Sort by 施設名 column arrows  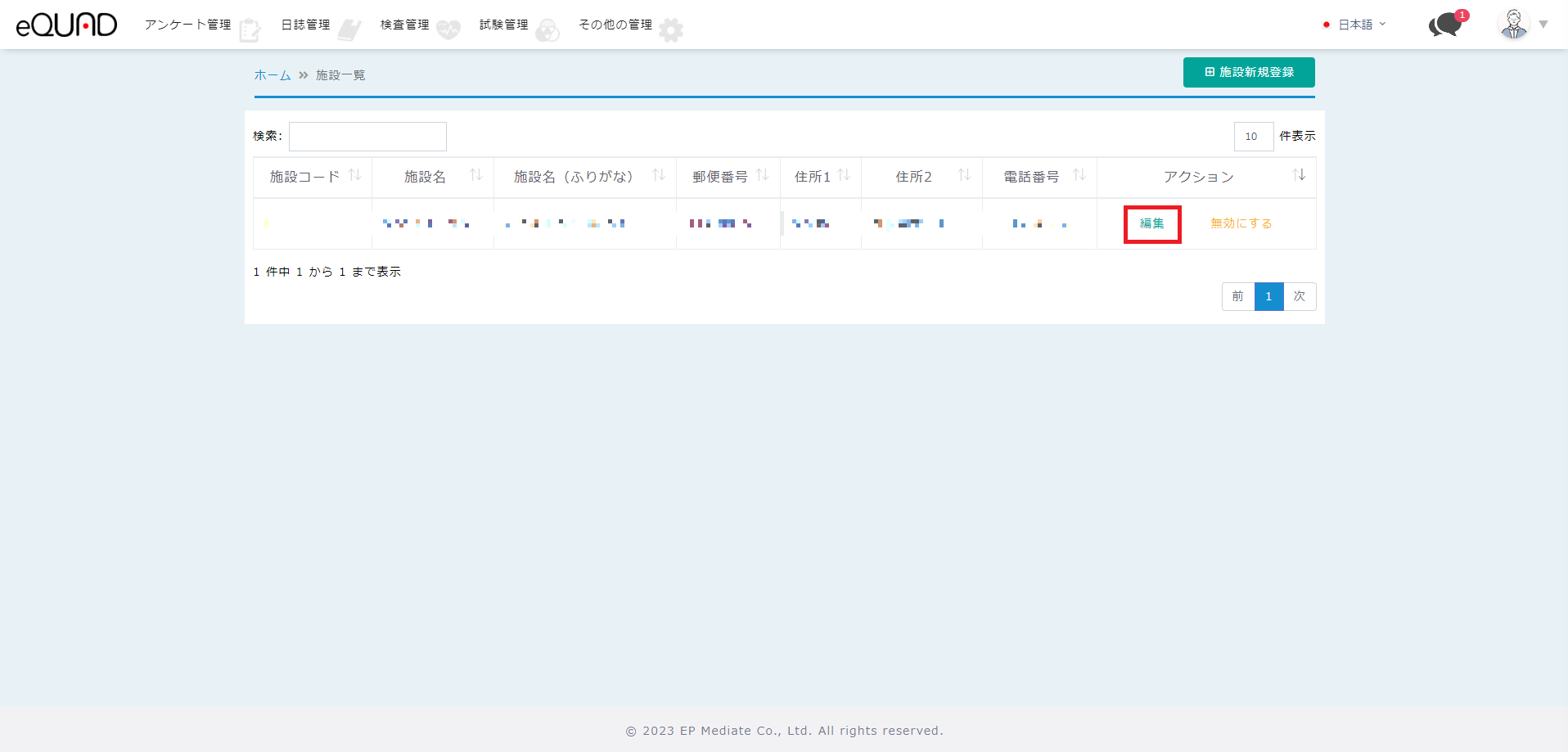point(475,175)
